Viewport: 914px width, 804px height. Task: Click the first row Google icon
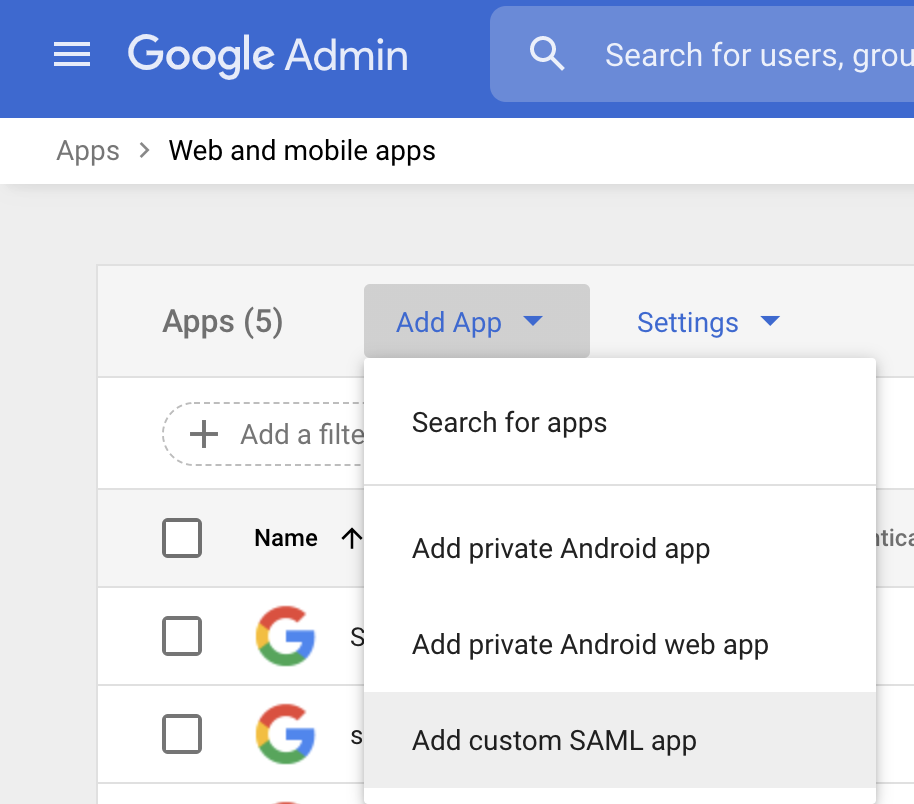(286, 636)
